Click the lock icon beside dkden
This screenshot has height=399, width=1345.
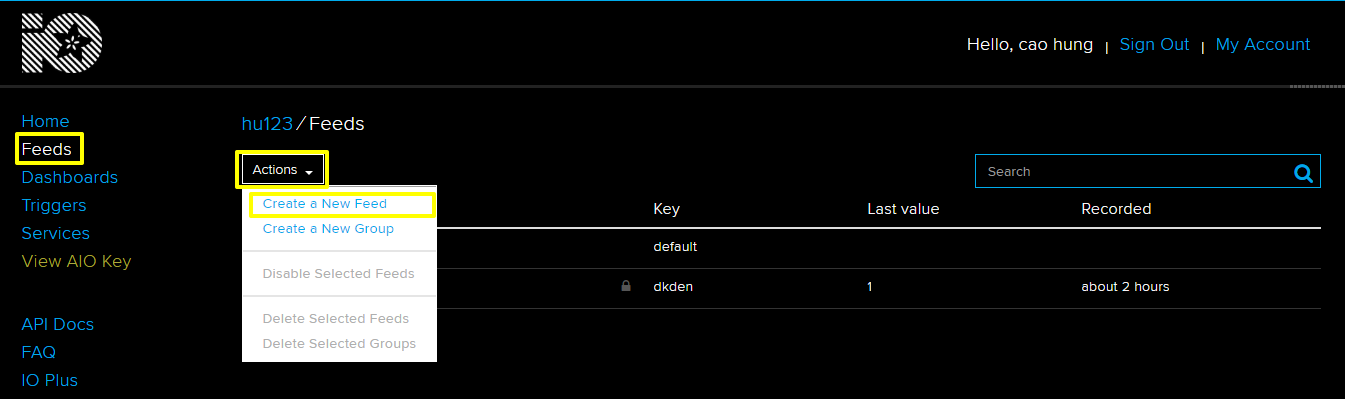pos(626,286)
